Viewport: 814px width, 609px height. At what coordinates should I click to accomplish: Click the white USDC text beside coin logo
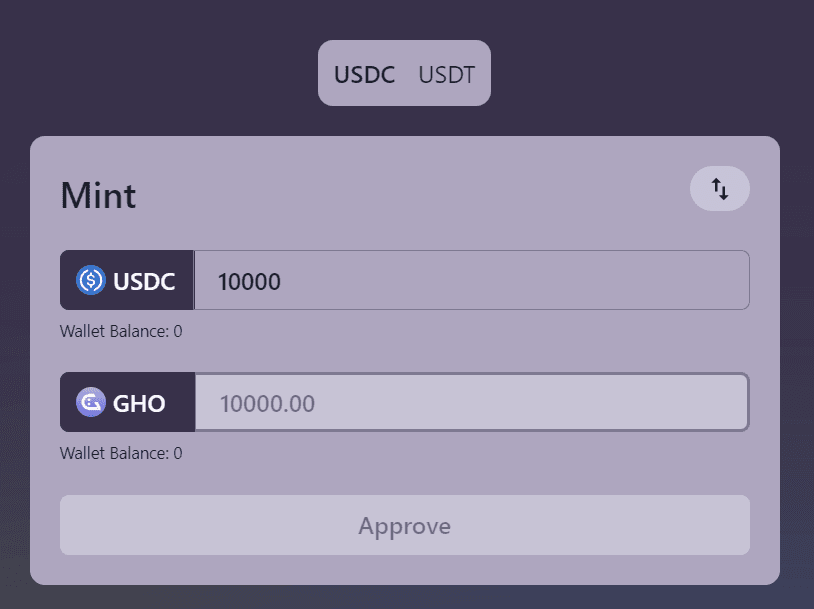click(144, 282)
